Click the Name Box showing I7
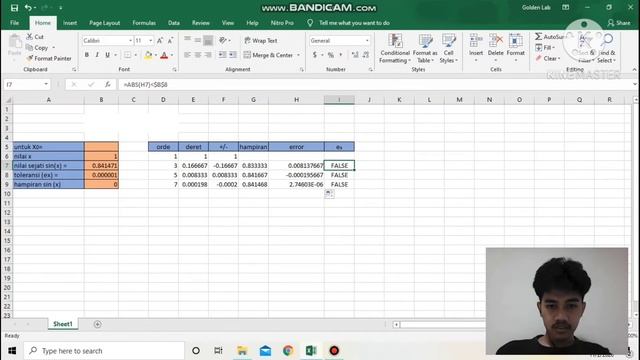Viewport: 640px width, 360px height. click(27, 84)
